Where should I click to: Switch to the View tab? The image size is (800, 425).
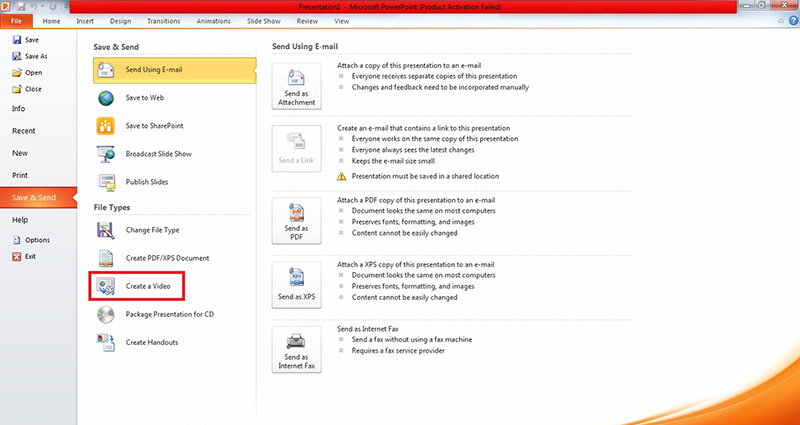coord(341,21)
